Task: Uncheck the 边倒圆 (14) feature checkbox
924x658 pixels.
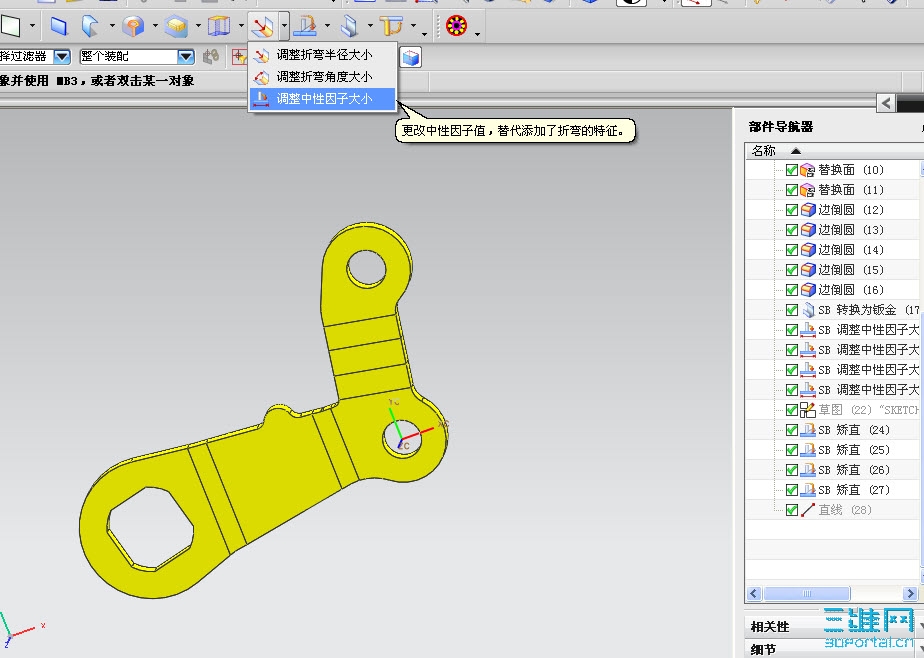Action: (792, 250)
